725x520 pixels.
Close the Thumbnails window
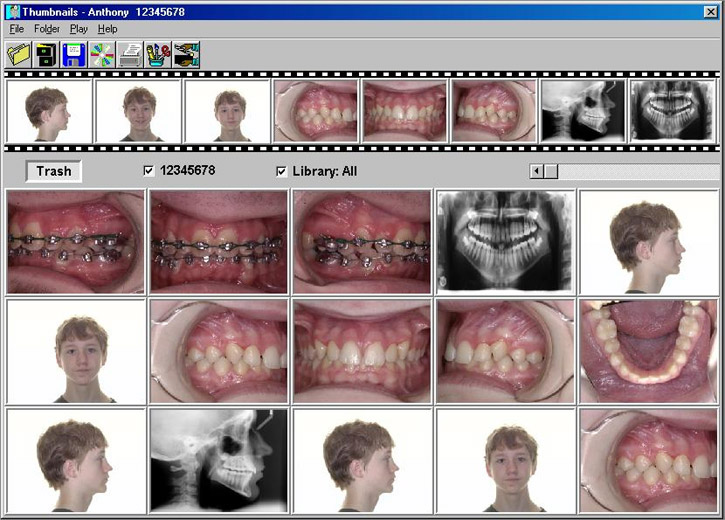coord(711,12)
